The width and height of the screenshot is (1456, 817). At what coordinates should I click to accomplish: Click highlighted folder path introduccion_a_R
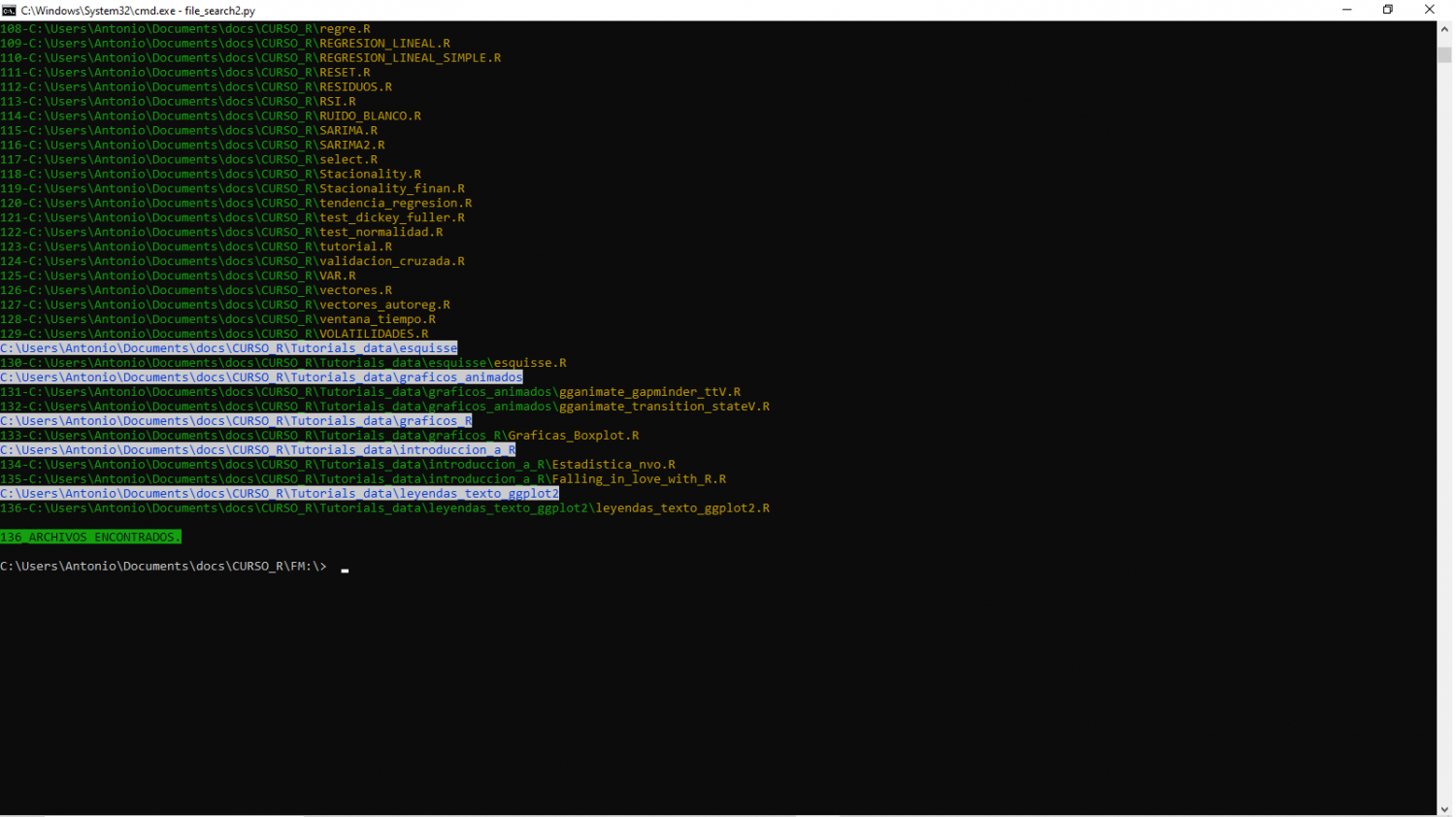tap(258, 451)
